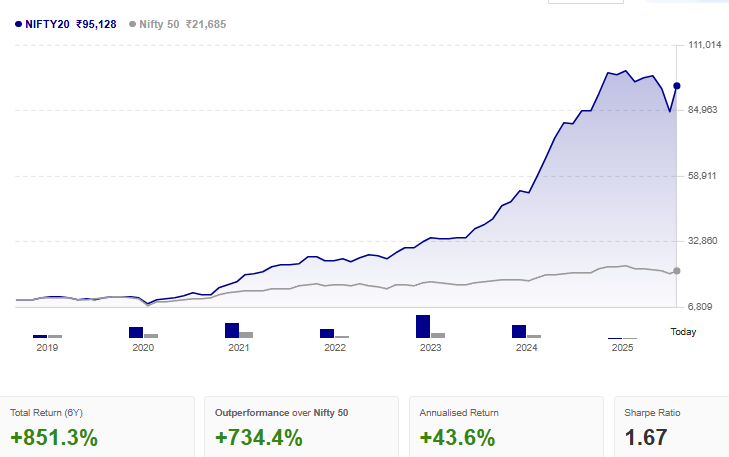Select the 2021 yearly return bar
This screenshot has height=457, width=729.
click(239, 331)
